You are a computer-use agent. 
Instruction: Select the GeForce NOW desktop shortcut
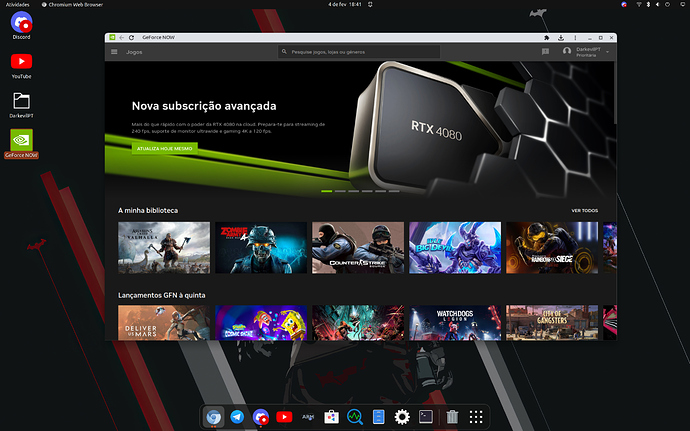coord(21,144)
